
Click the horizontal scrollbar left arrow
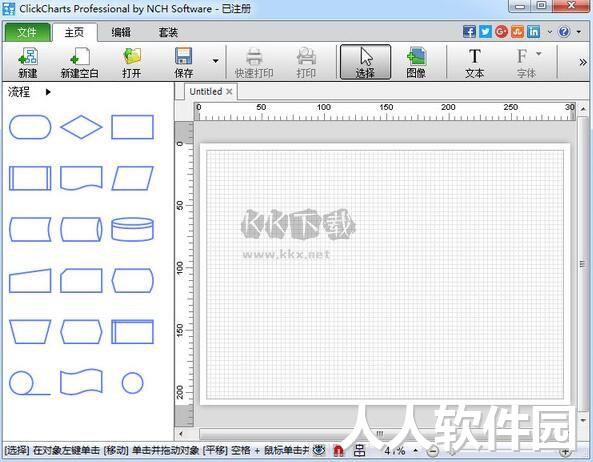click(x=181, y=434)
